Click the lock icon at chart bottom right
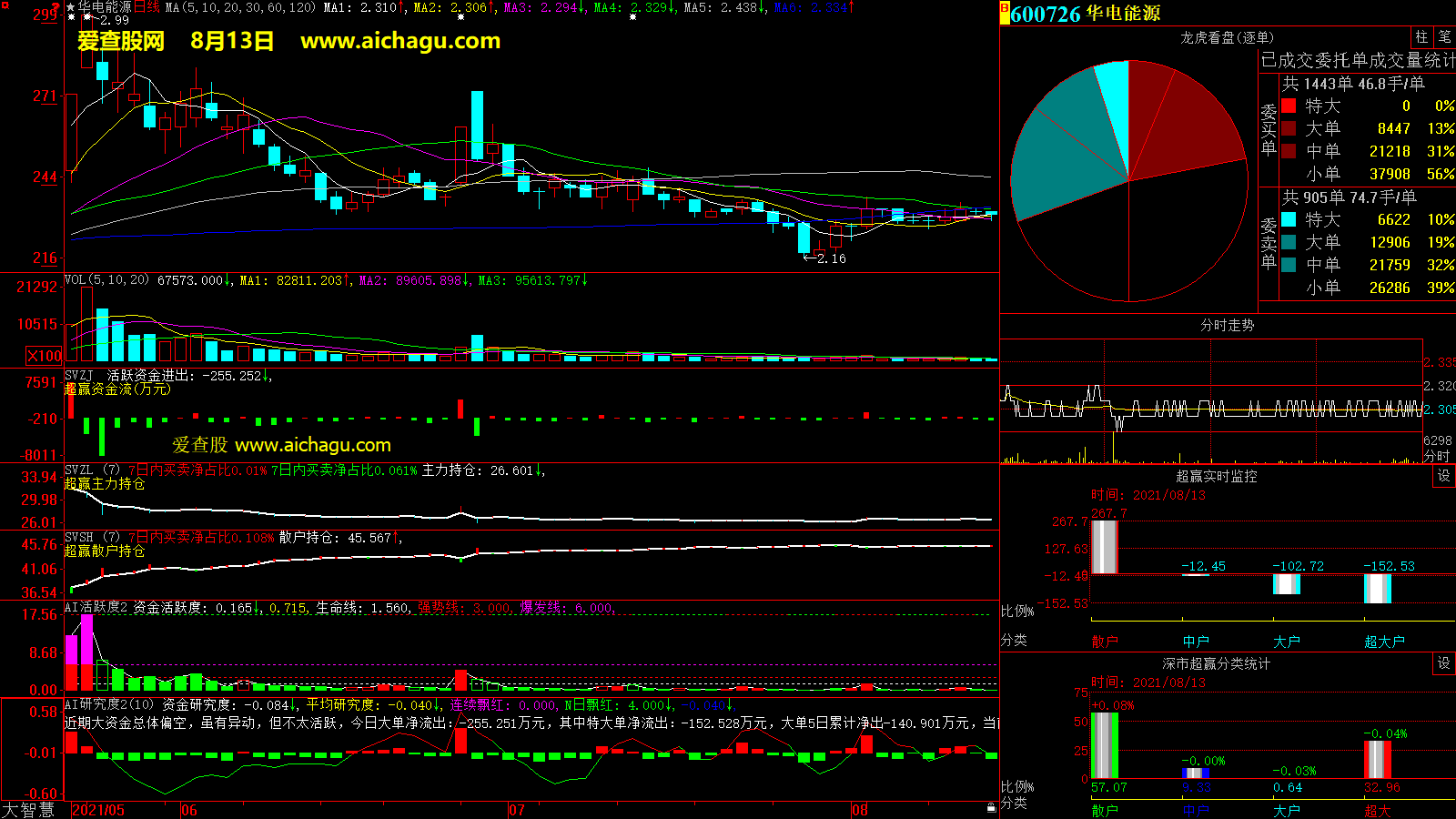 pyautogui.click(x=991, y=807)
